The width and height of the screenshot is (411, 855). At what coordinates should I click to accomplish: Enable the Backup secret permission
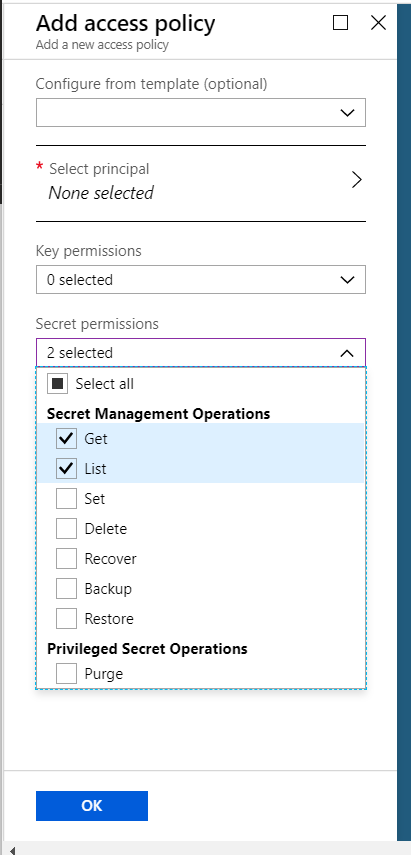tap(67, 588)
